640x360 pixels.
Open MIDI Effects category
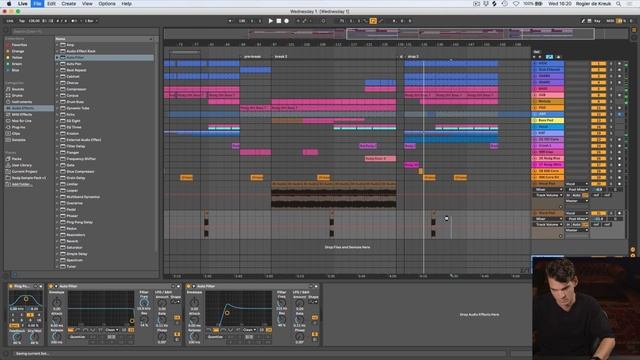22,115
